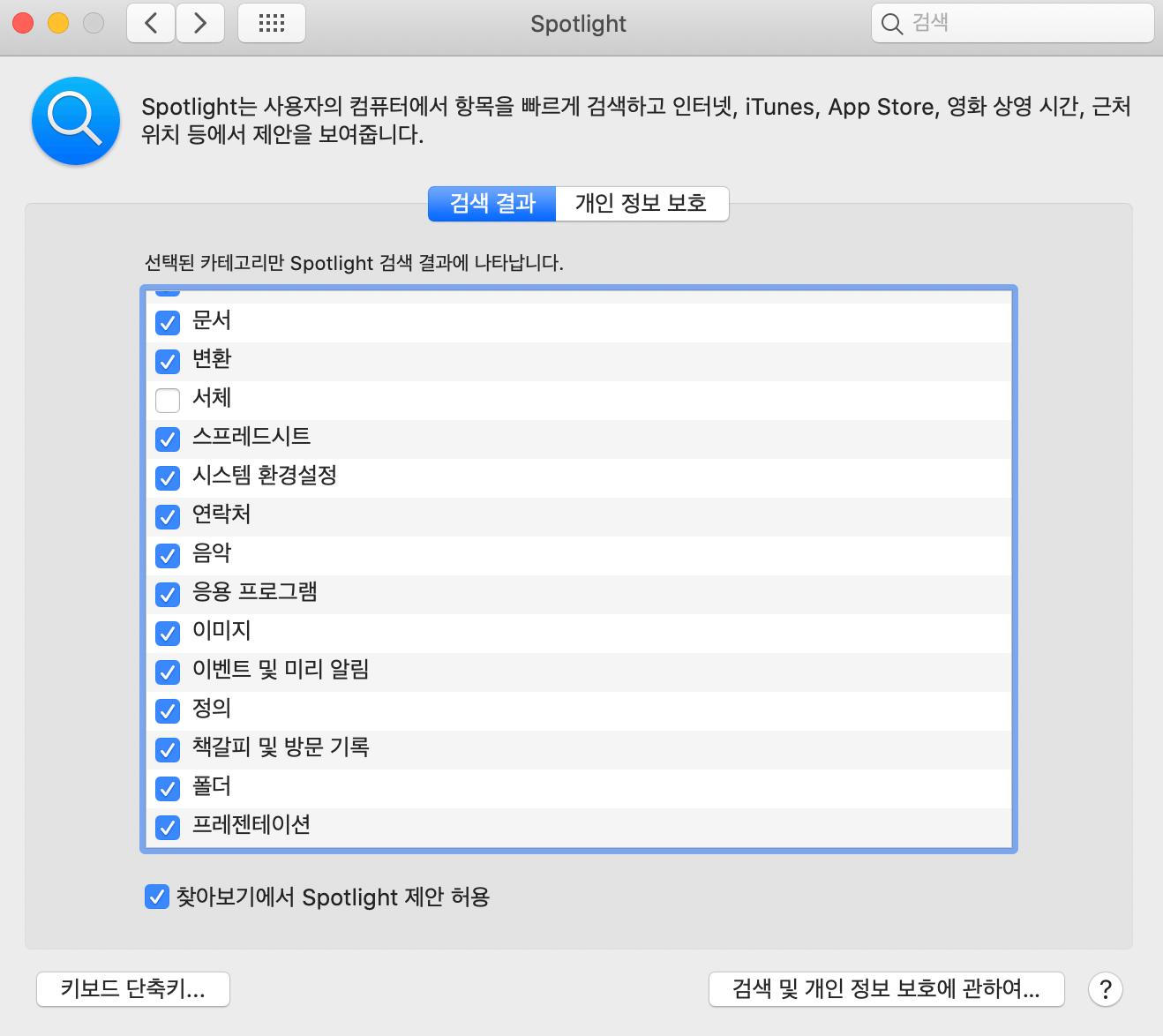Uncheck the 폴더 checkbox

pyautogui.click(x=168, y=788)
